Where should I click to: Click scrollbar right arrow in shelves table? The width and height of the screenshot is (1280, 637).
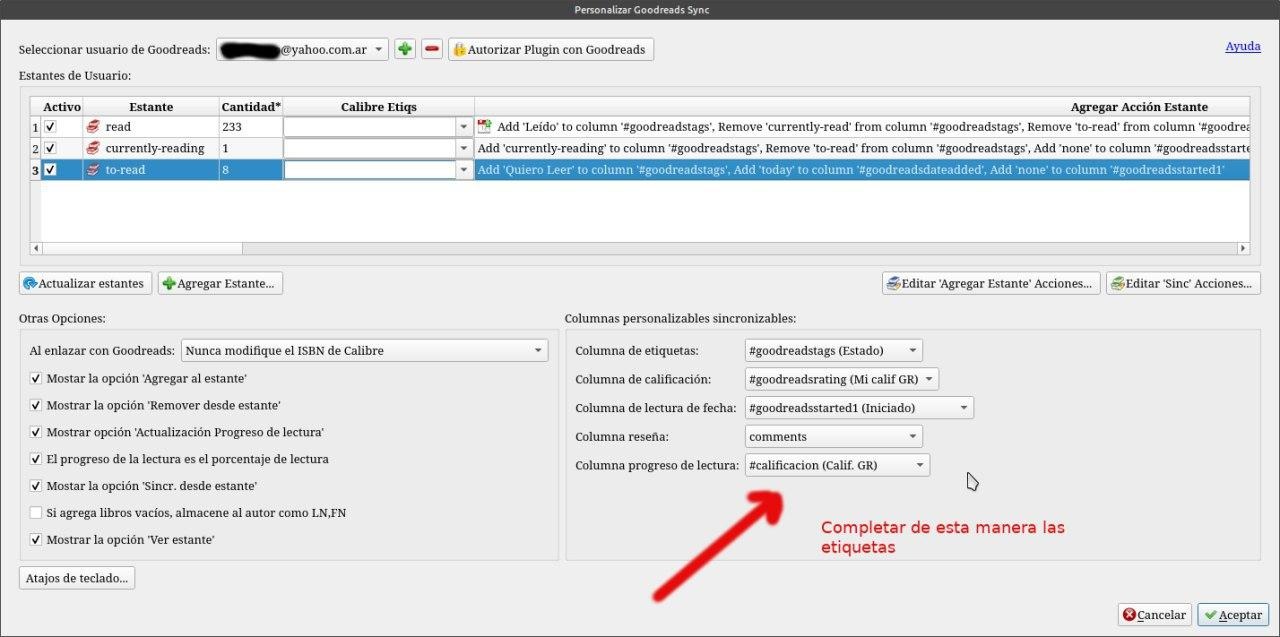pyautogui.click(x=1244, y=248)
